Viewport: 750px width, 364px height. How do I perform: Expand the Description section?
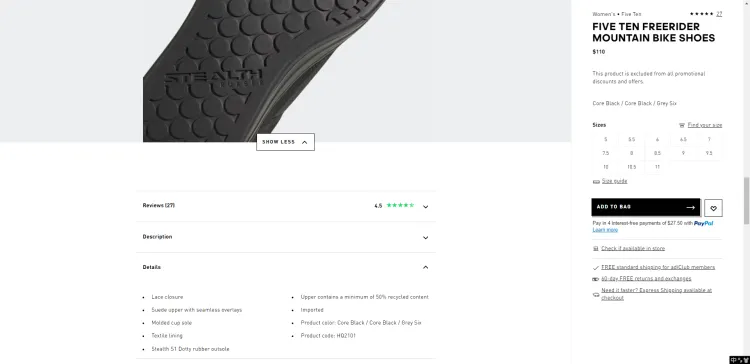[x=286, y=237]
